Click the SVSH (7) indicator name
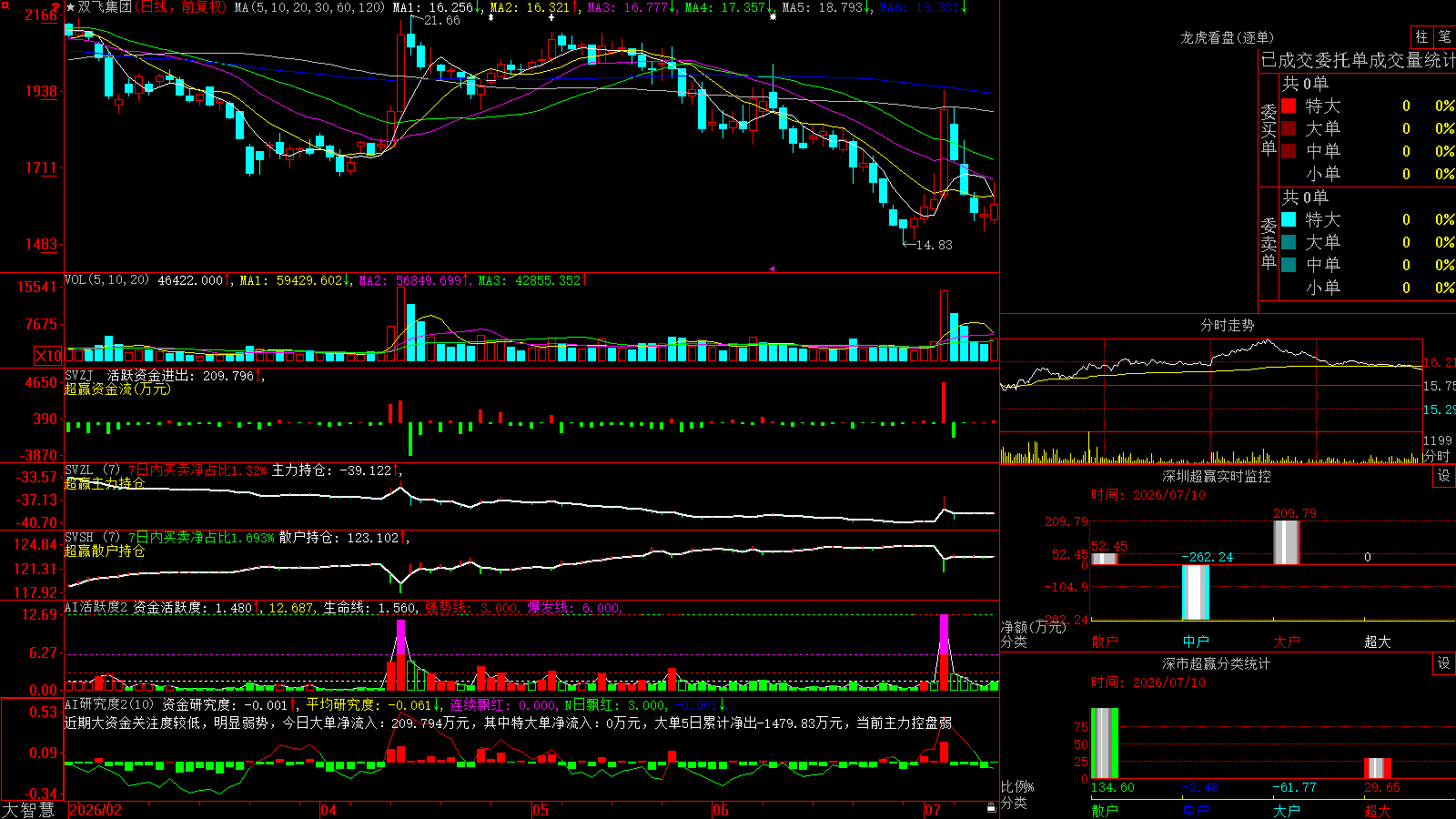The width and height of the screenshot is (1456, 819). (x=92, y=538)
